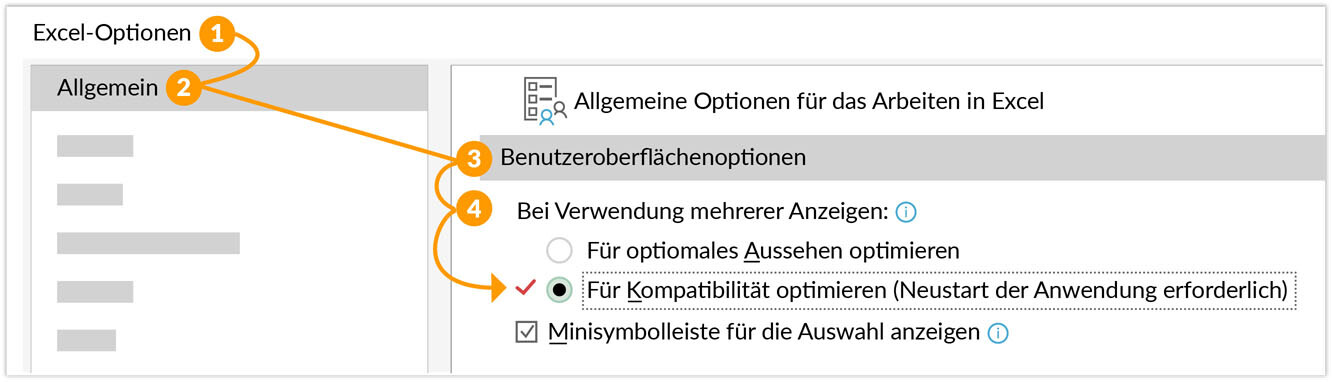Click the orange step 1 marker
Screen dimensions: 1332x382
pos(216,34)
